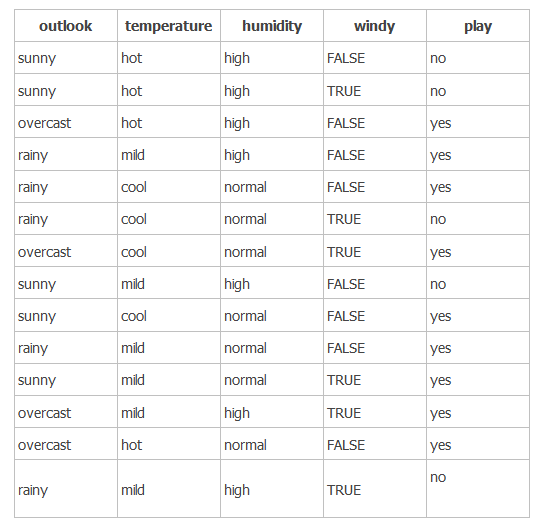Select TRUE in the rainy cool row

coord(344,219)
